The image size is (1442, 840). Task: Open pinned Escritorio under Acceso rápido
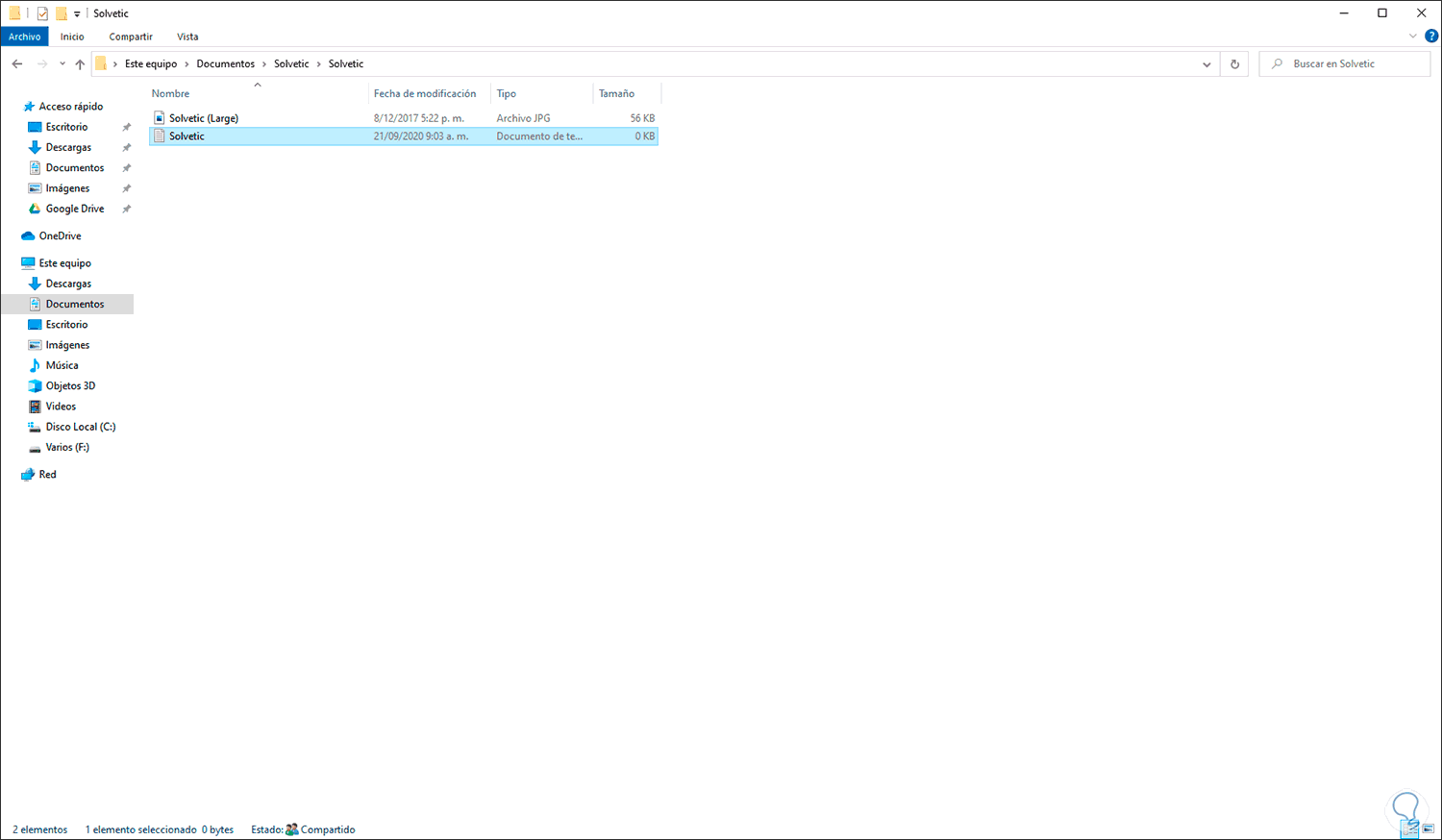pyautogui.click(x=66, y=127)
